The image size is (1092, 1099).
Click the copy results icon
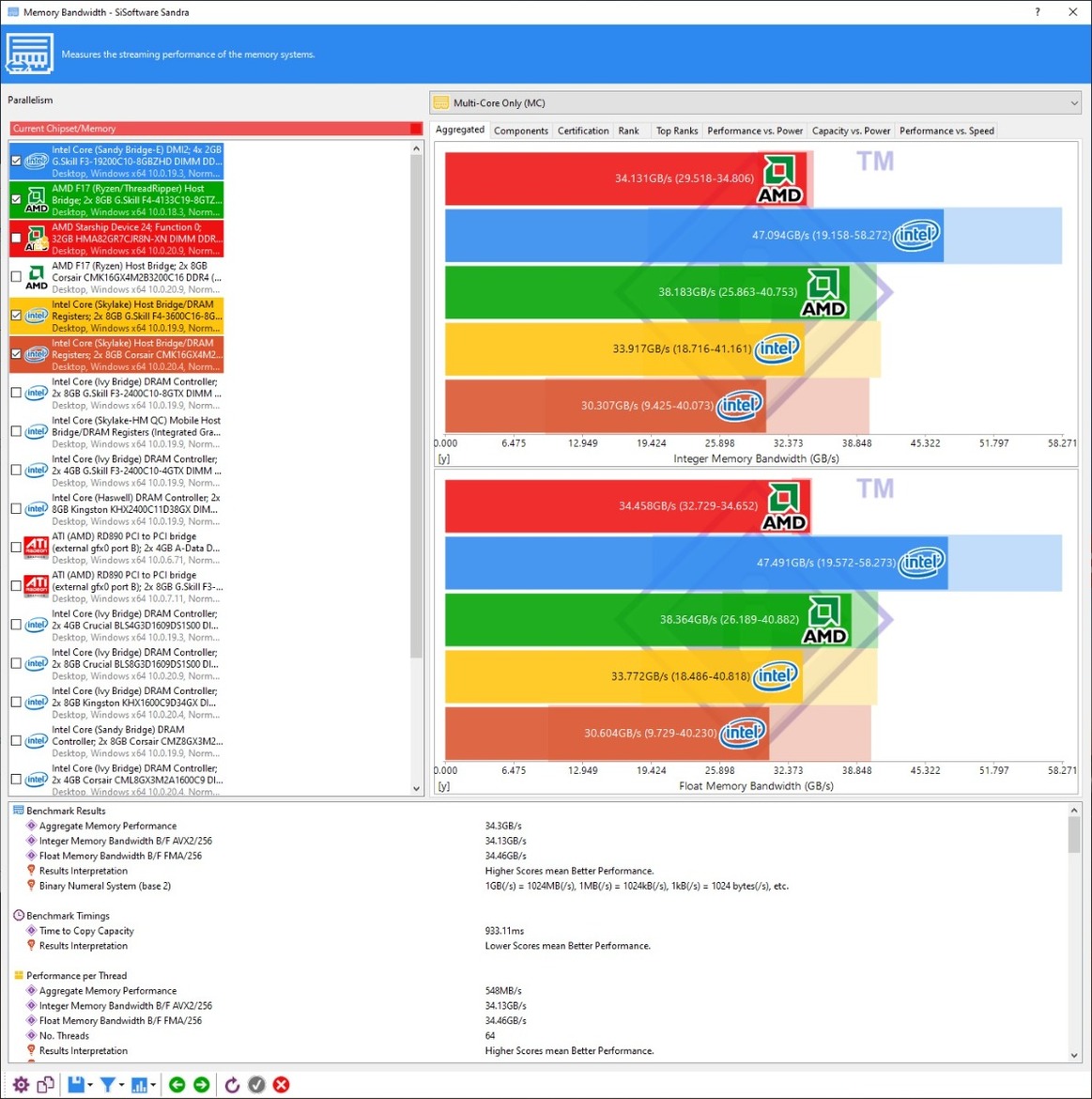click(45, 1084)
